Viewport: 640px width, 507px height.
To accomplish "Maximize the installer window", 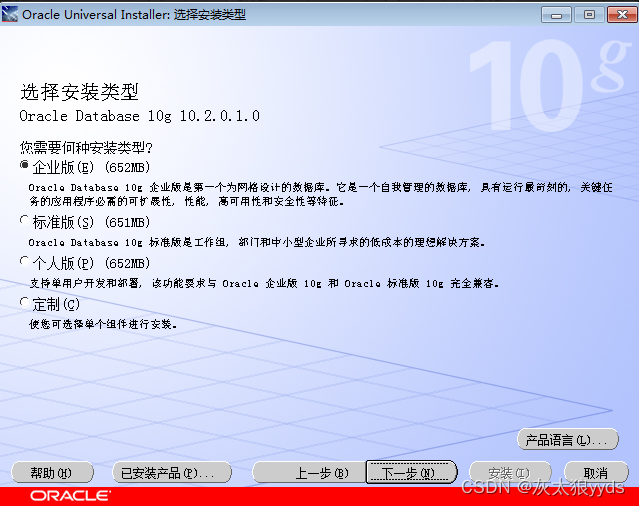I will [589, 15].
